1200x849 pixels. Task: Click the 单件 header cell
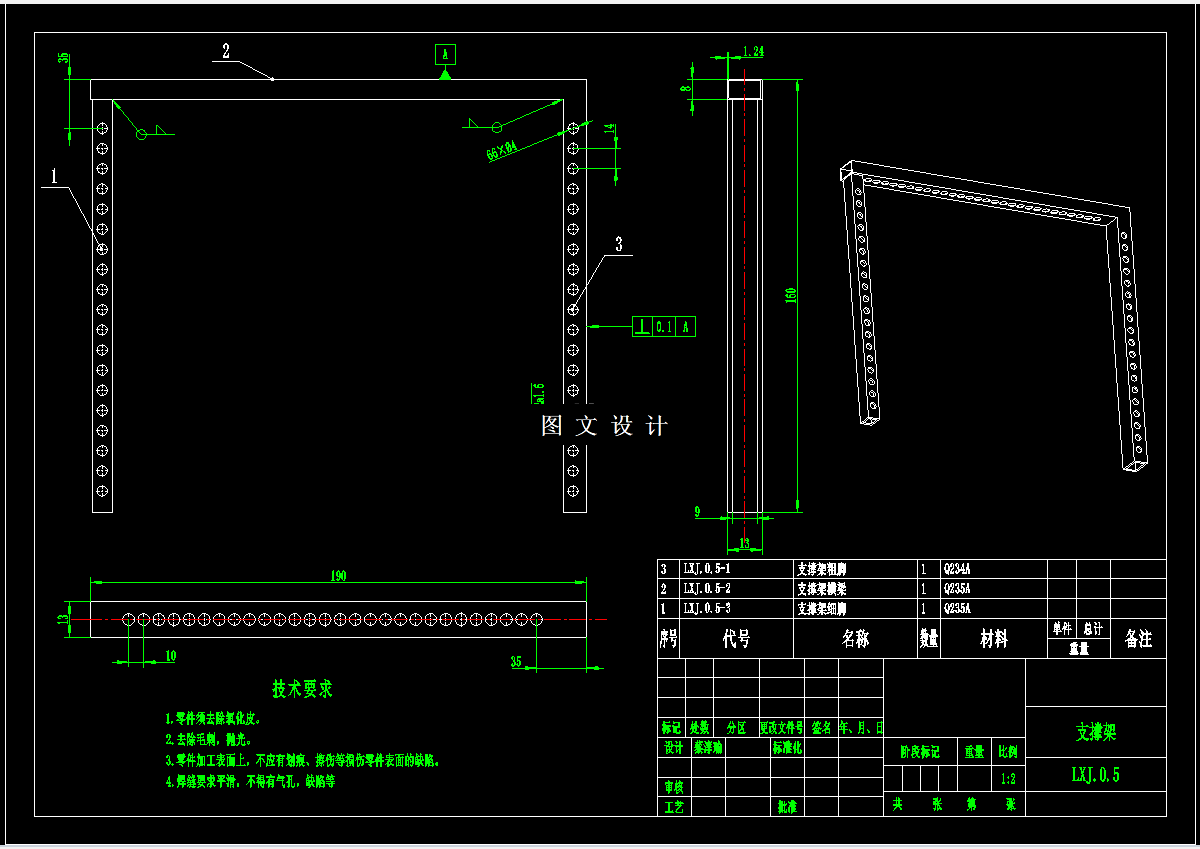tap(1062, 628)
